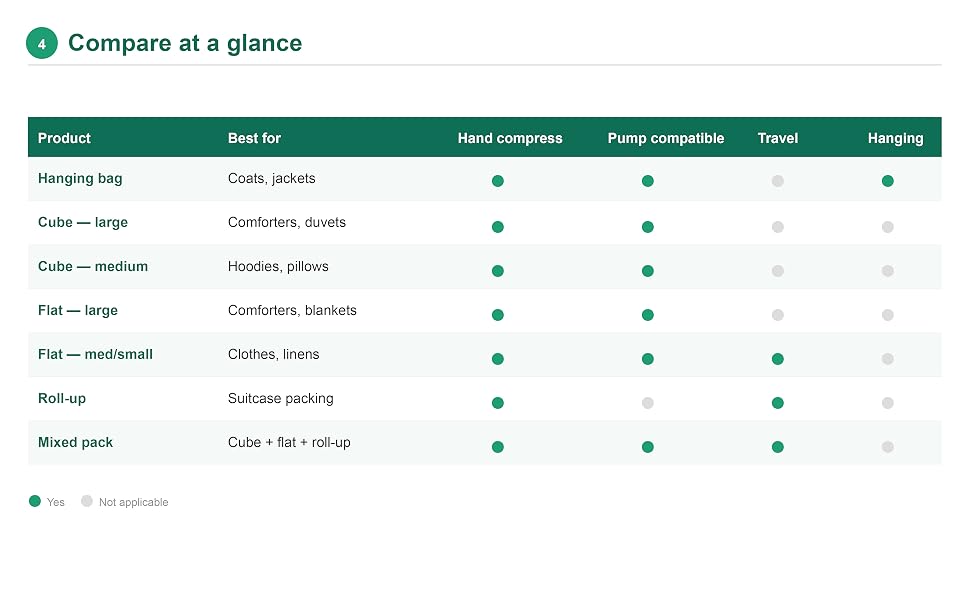Select the Mixed pack product name

[x=75, y=442]
